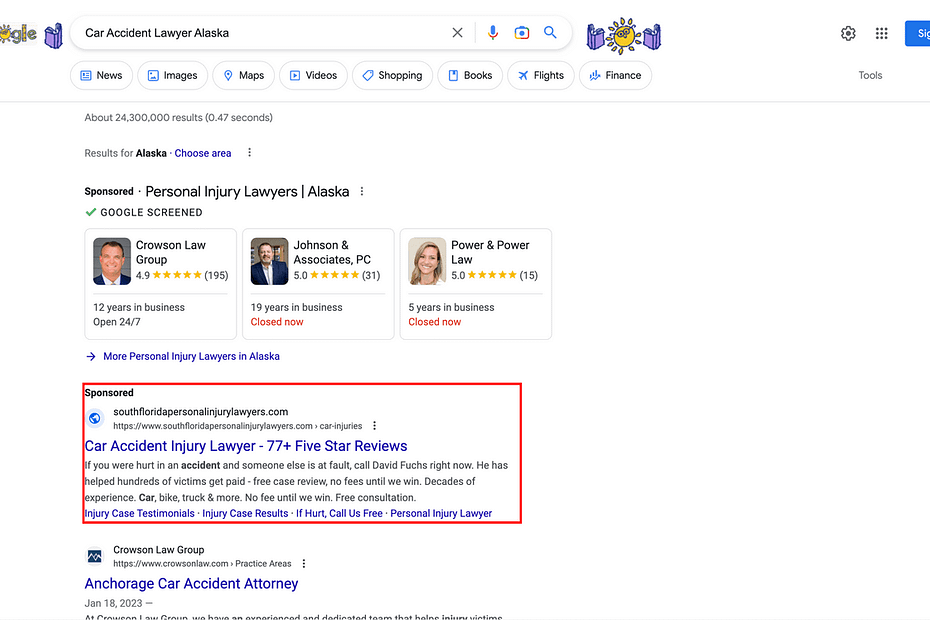Open Injury Case Results sitelink
The image size is (930, 620).
click(x=246, y=513)
